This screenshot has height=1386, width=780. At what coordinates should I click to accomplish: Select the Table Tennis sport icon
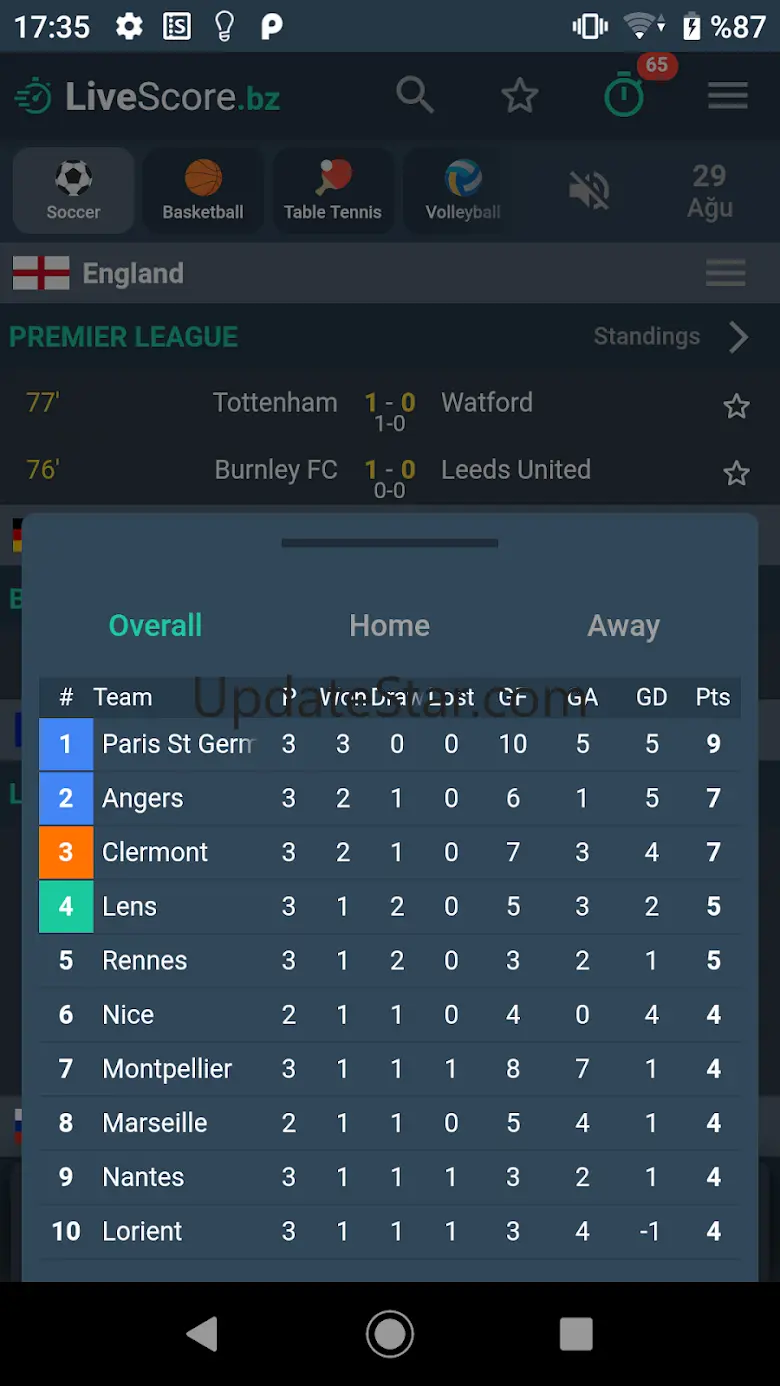point(333,191)
